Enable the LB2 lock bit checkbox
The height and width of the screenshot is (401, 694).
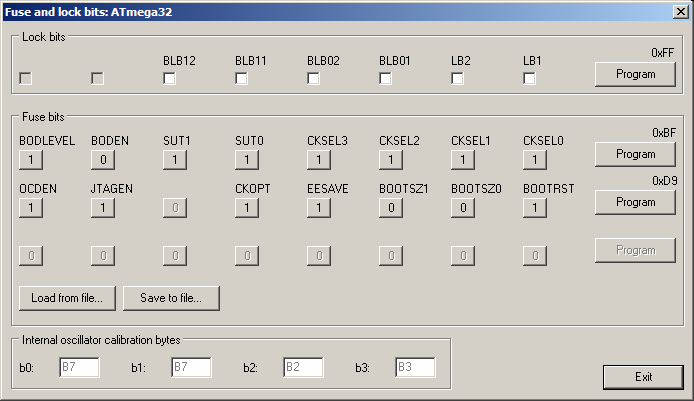(x=457, y=79)
